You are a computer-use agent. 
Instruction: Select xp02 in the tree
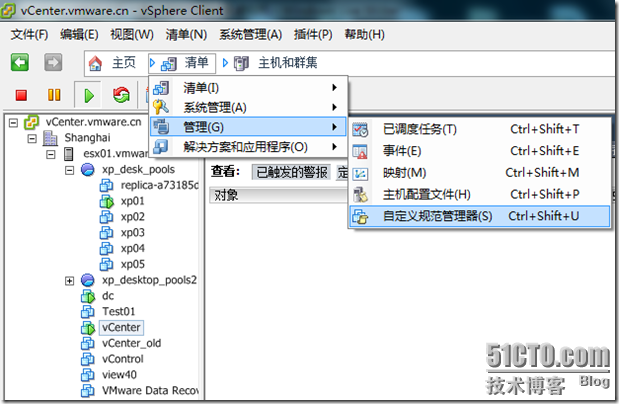tap(133, 217)
